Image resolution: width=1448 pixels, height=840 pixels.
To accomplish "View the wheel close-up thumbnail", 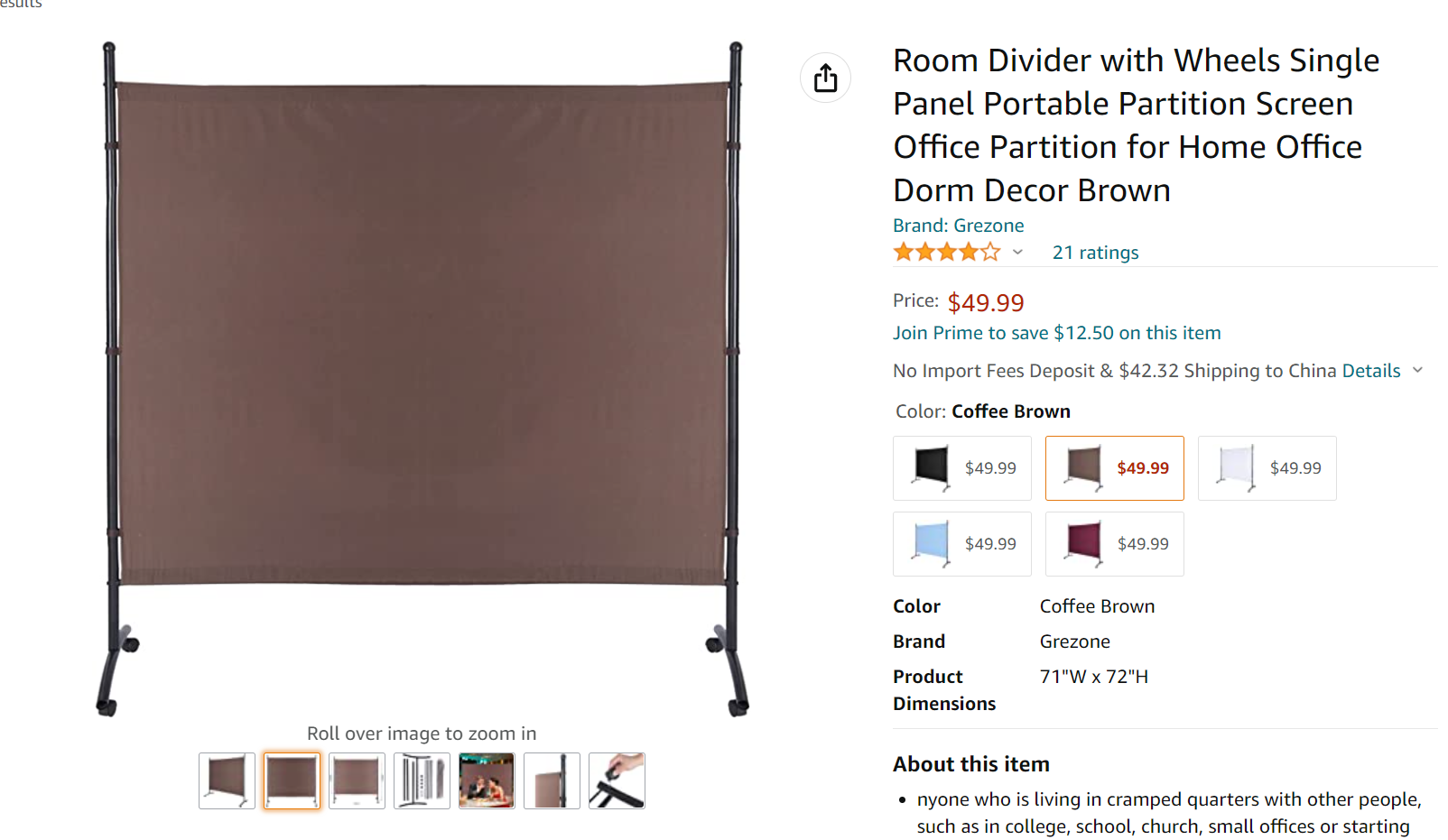I will [x=617, y=780].
